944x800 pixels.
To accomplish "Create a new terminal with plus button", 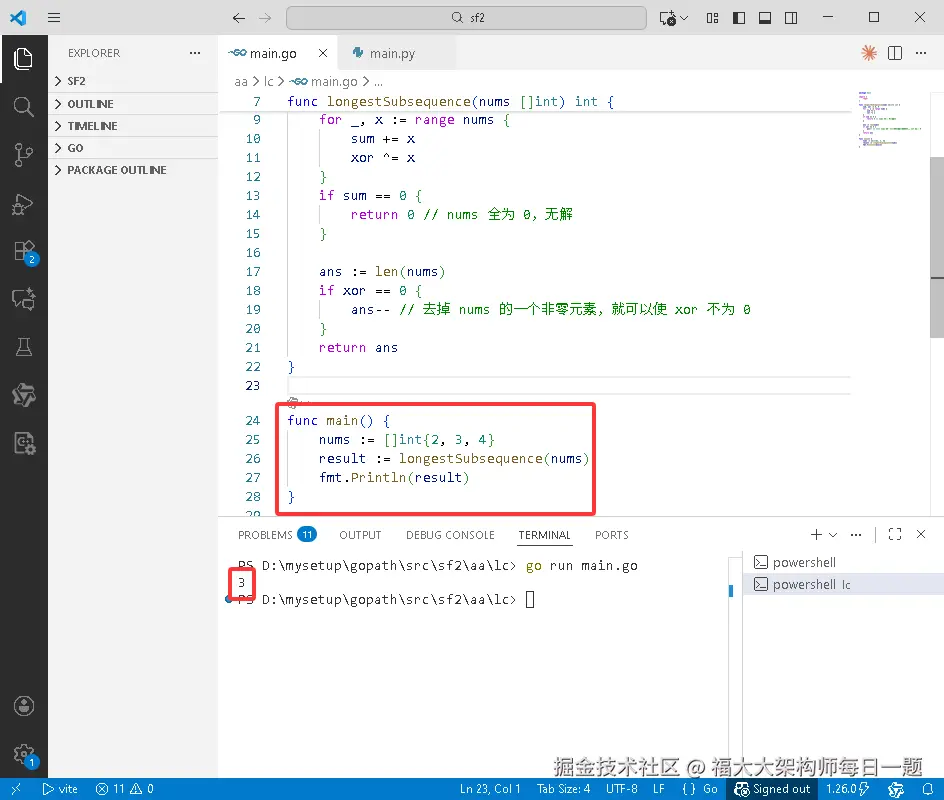I will (816, 535).
